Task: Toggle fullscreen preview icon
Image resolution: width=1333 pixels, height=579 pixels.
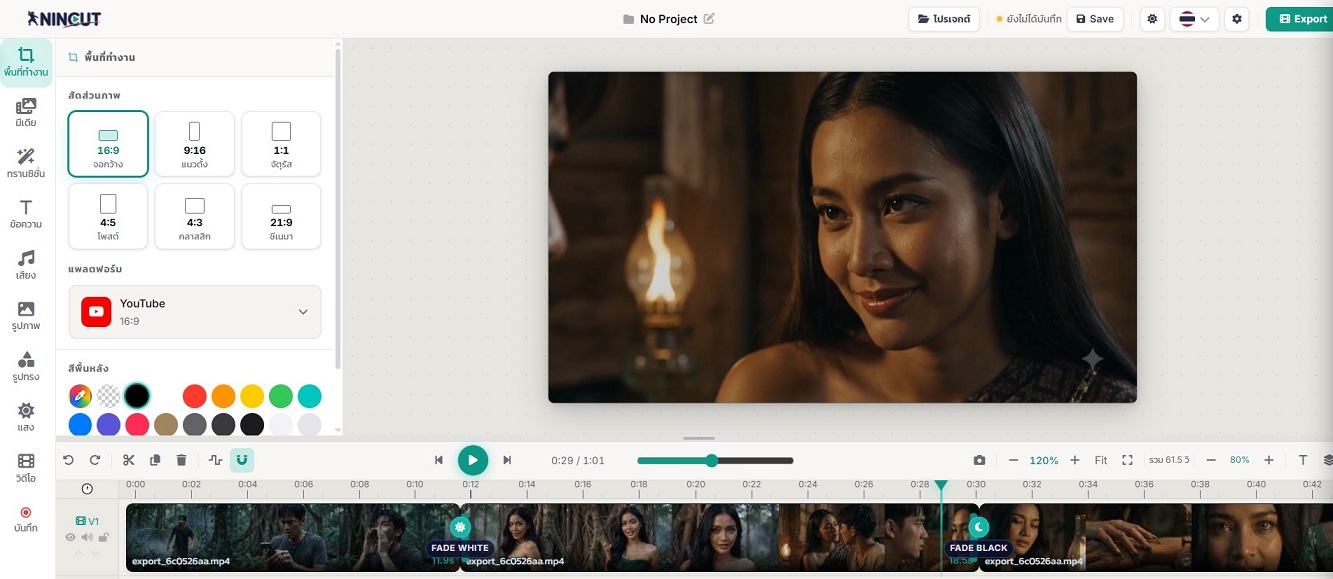Action: 1127,460
